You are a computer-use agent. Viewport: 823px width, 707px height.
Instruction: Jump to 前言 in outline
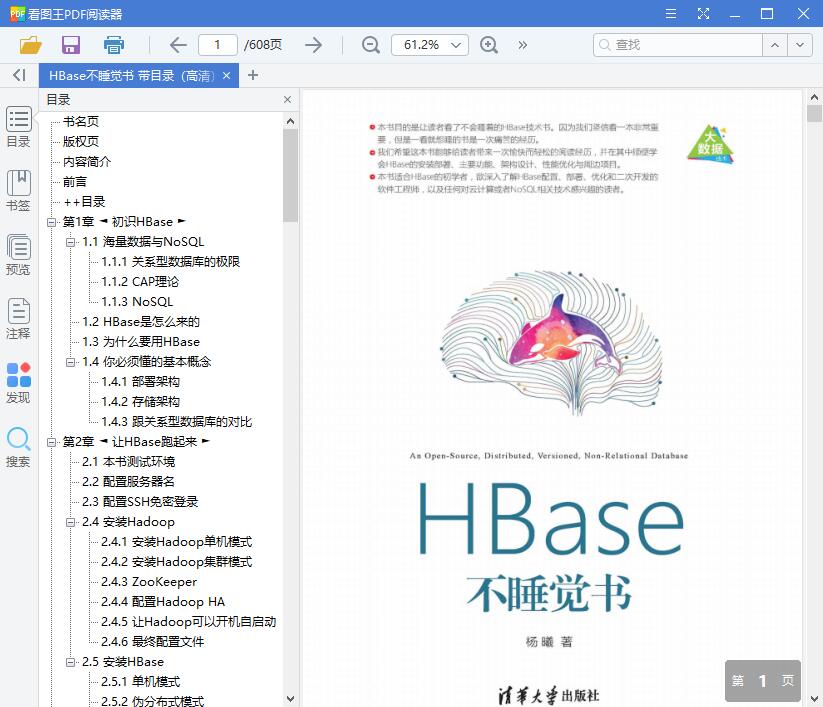(75, 182)
